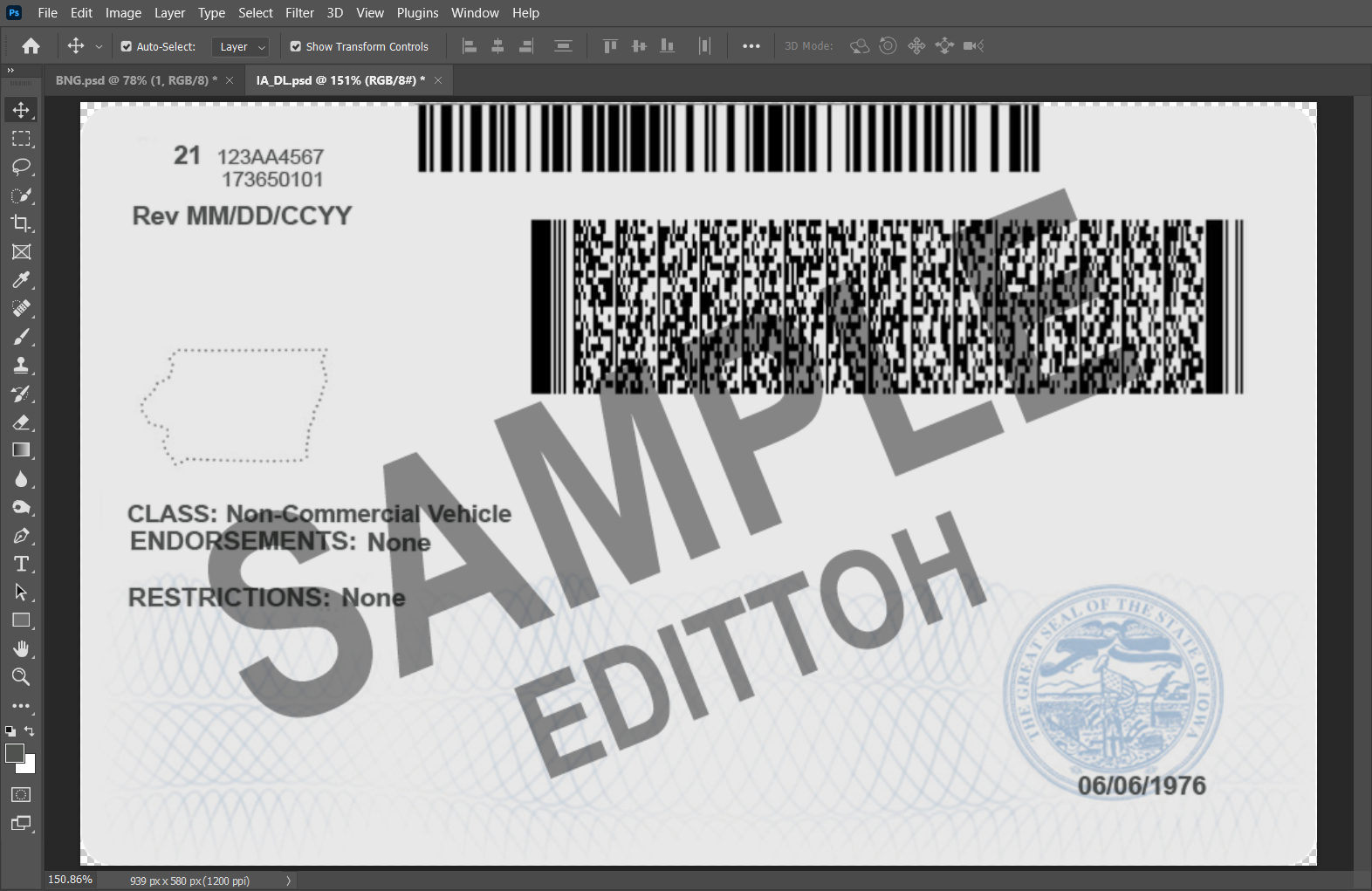This screenshot has height=891, width=1372.
Task: Open the Type menu
Action: 211,13
